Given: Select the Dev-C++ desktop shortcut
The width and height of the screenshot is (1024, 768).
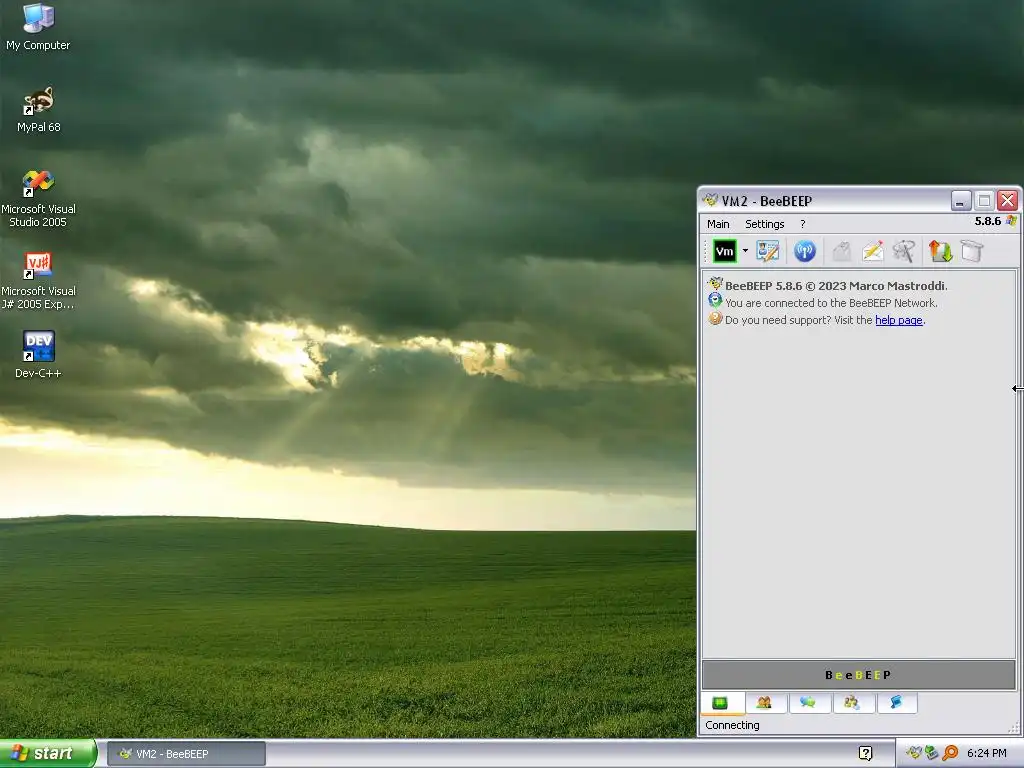Looking at the screenshot, I should (39, 355).
